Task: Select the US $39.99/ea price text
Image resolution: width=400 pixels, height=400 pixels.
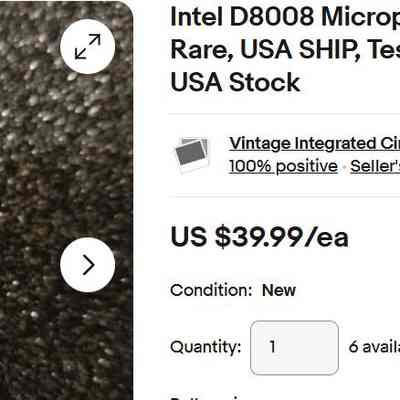Action: pyautogui.click(x=259, y=237)
